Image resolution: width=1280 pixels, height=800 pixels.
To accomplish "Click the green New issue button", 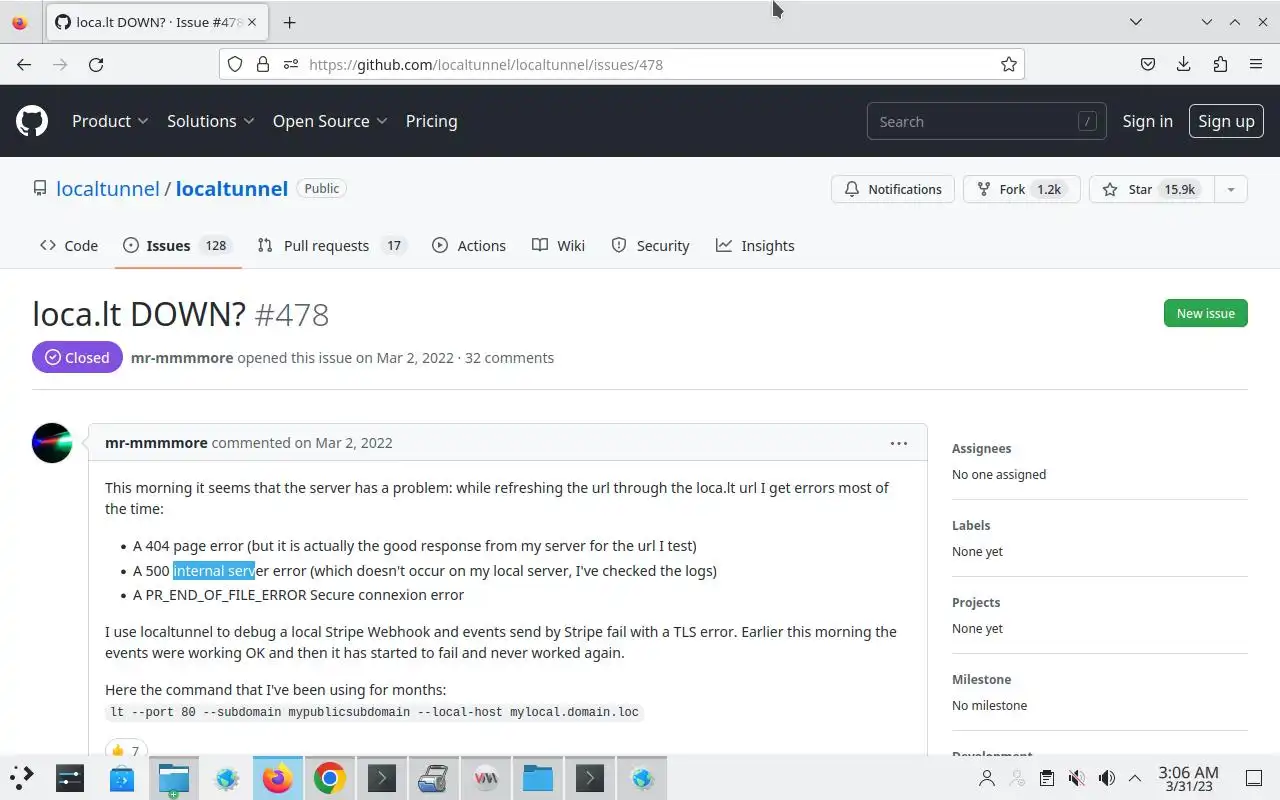I will tap(1205, 313).
